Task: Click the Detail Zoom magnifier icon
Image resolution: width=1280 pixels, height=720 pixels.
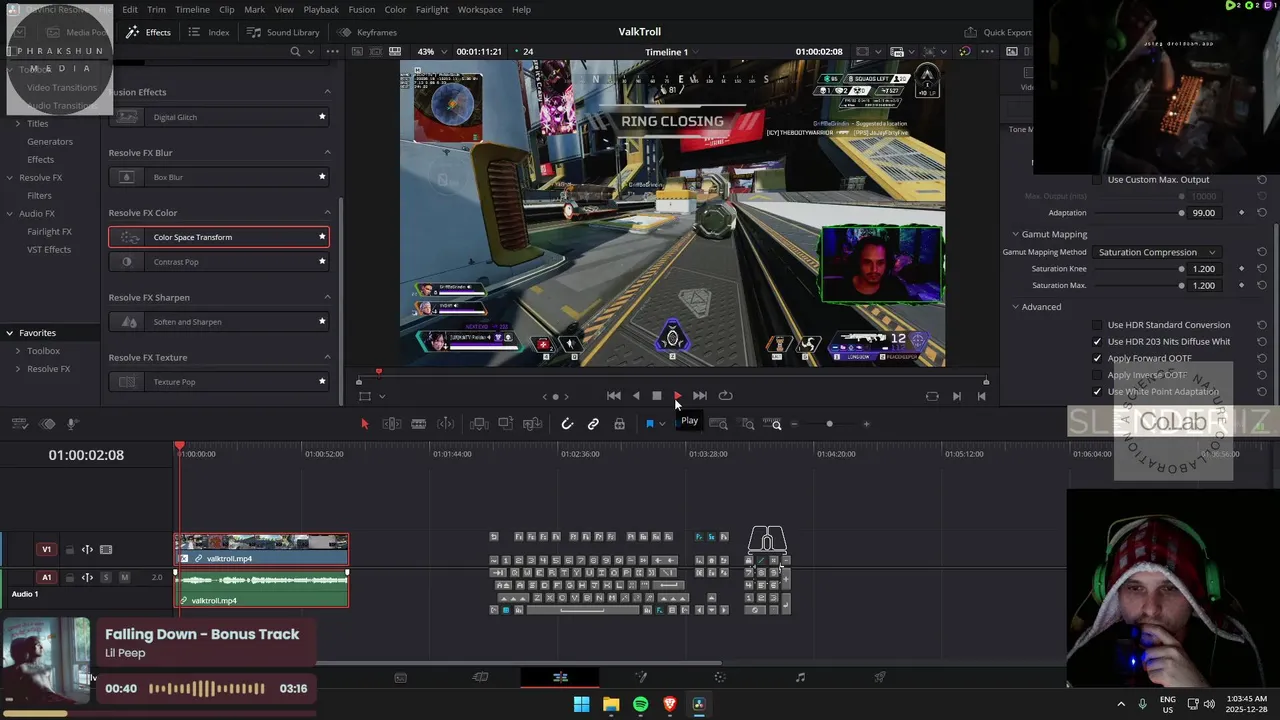Action: pos(748,424)
